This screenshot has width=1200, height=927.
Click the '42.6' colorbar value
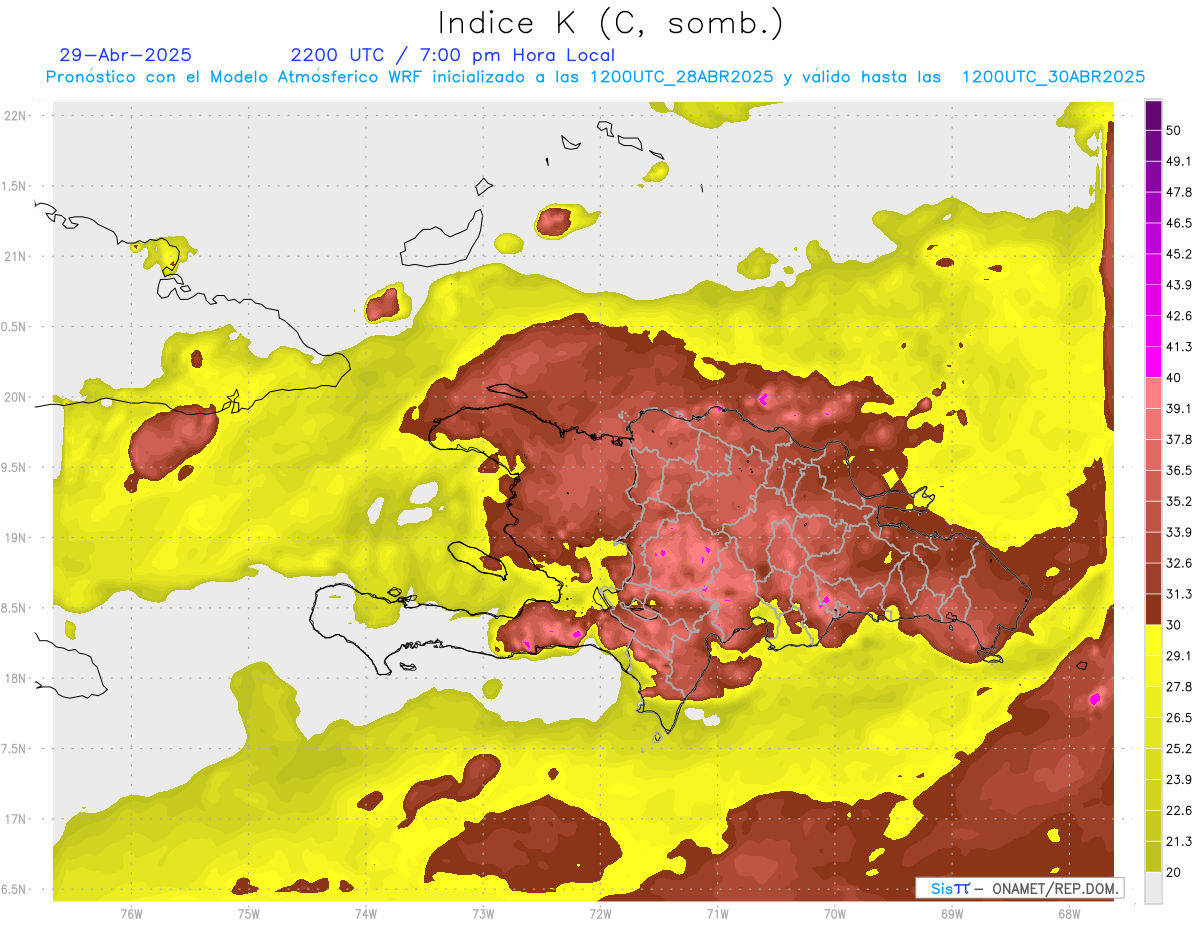coord(1178,316)
